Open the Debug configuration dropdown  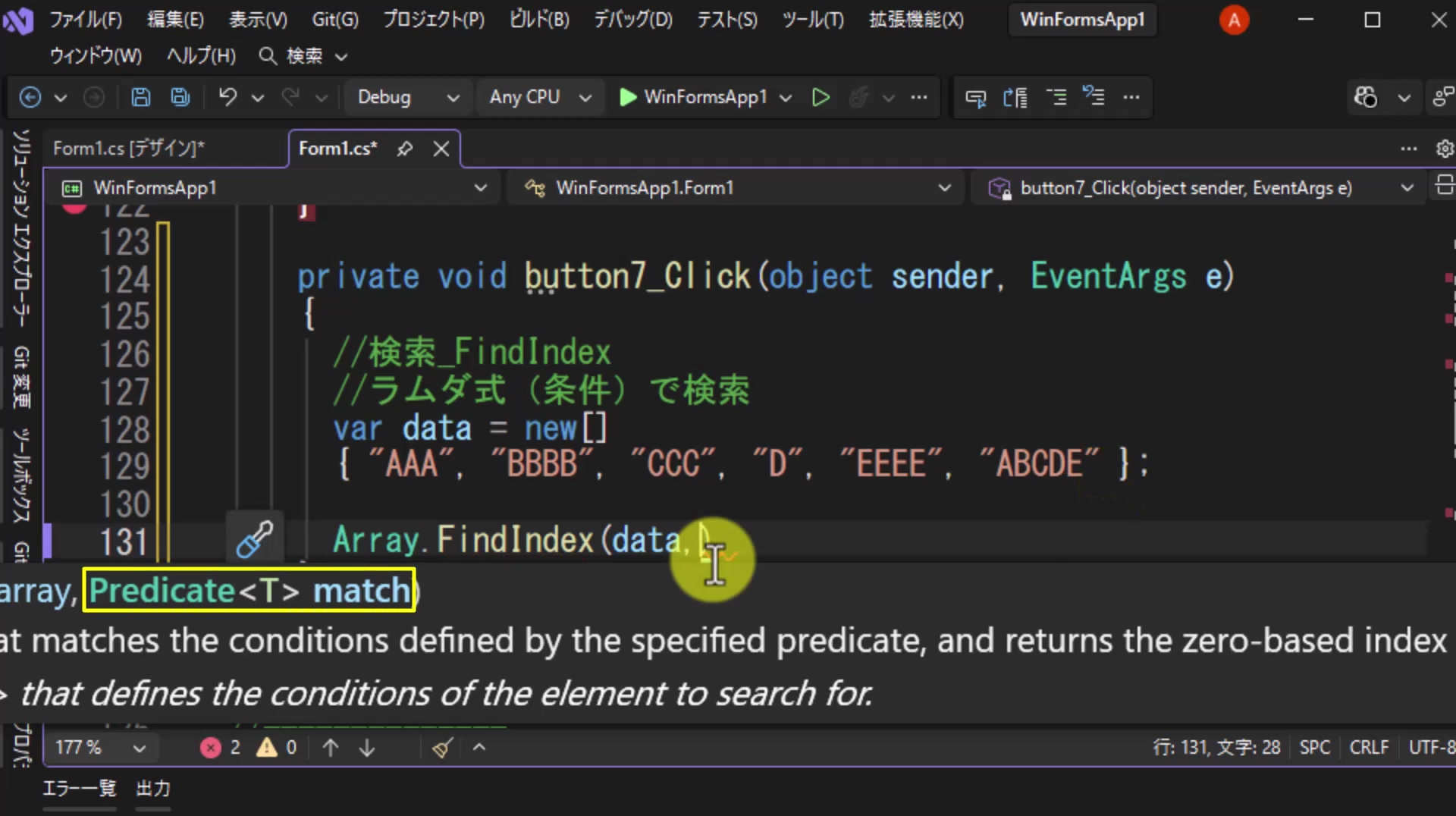point(408,97)
